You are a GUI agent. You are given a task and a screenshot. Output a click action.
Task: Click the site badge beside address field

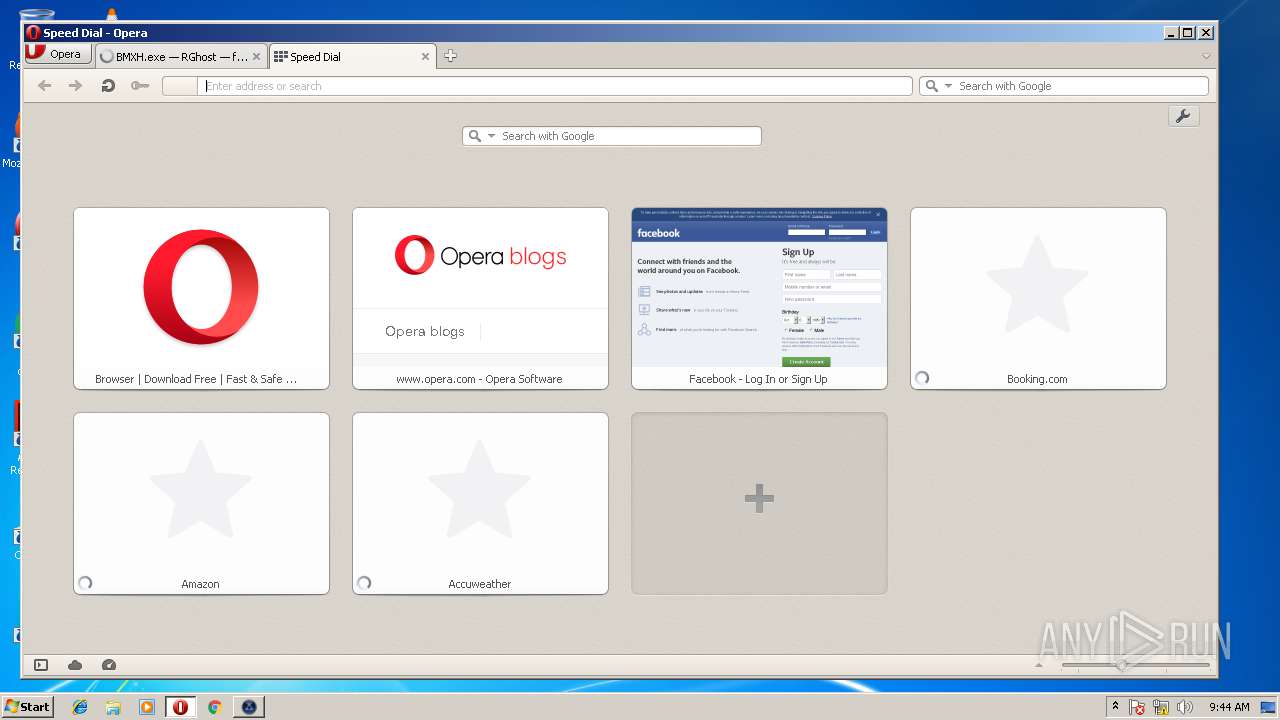point(179,86)
